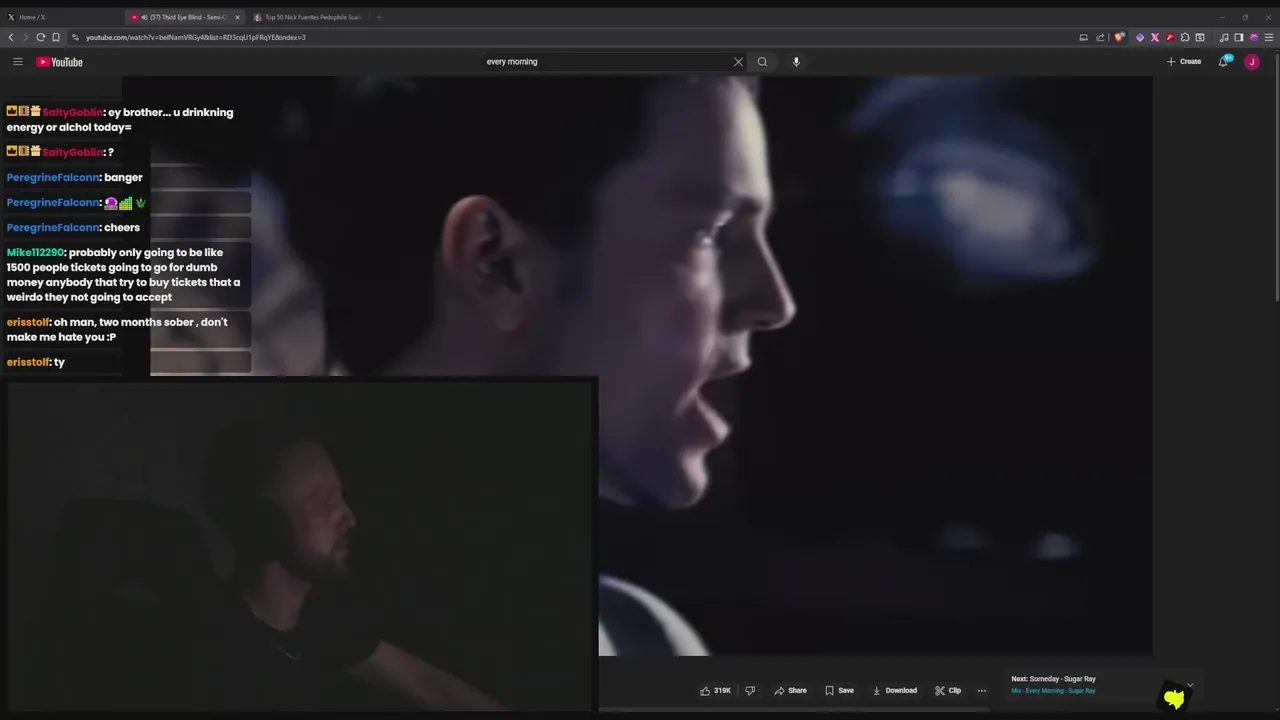Screen dimensions: 1280x720
Task: Switch to the Home / X tab
Action: tap(60, 17)
